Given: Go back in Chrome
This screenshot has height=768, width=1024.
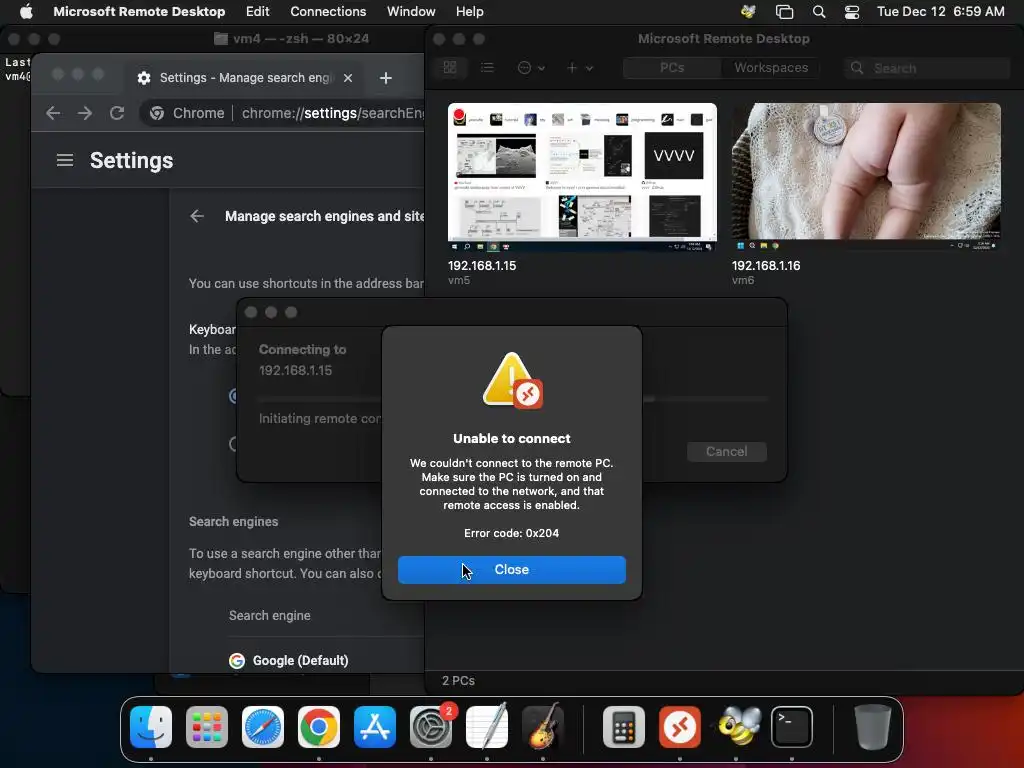Looking at the screenshot, I should (x=53, y=113).
